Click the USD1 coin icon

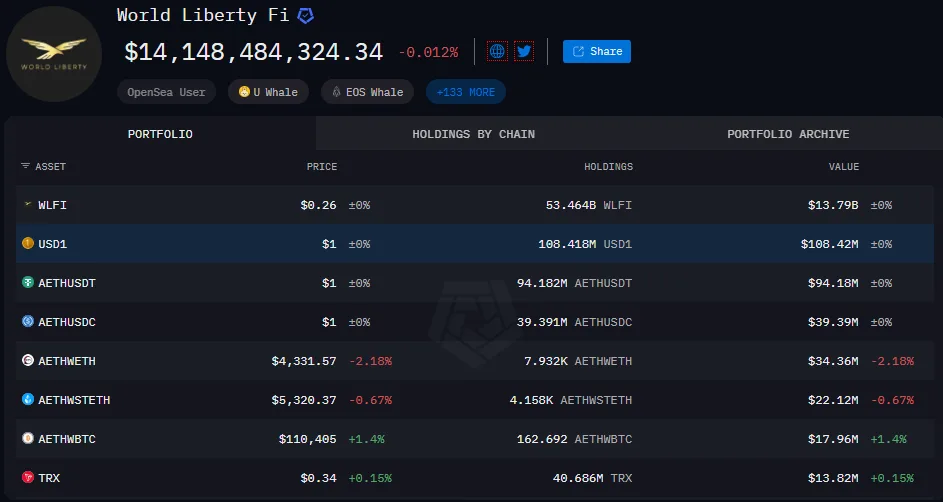[28, 243]
